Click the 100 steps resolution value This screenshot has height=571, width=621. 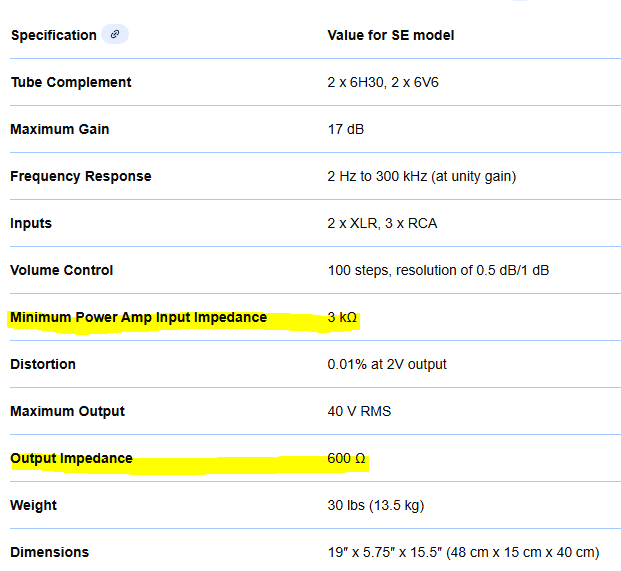coord(438,270)
